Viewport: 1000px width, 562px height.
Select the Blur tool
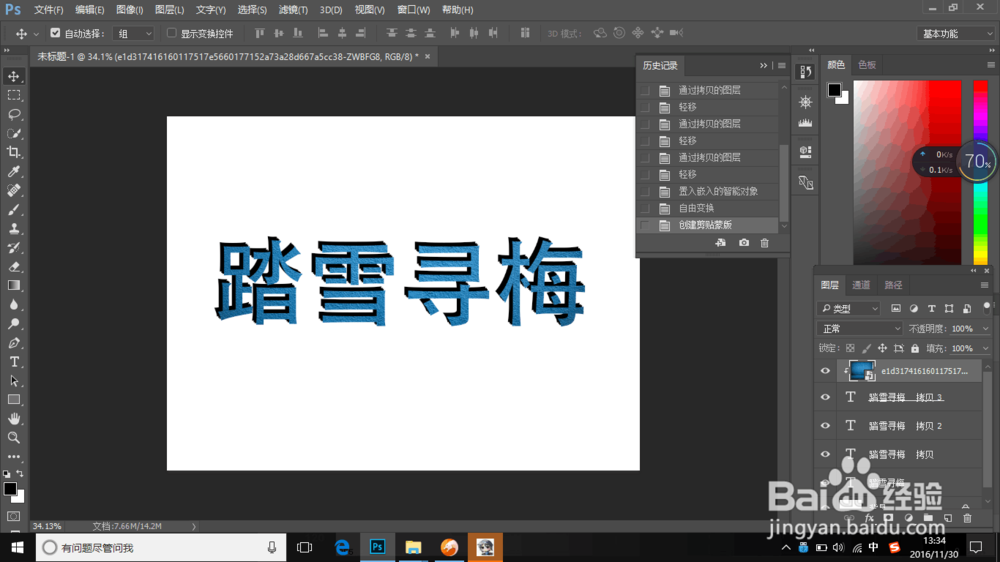coord(13,304)
